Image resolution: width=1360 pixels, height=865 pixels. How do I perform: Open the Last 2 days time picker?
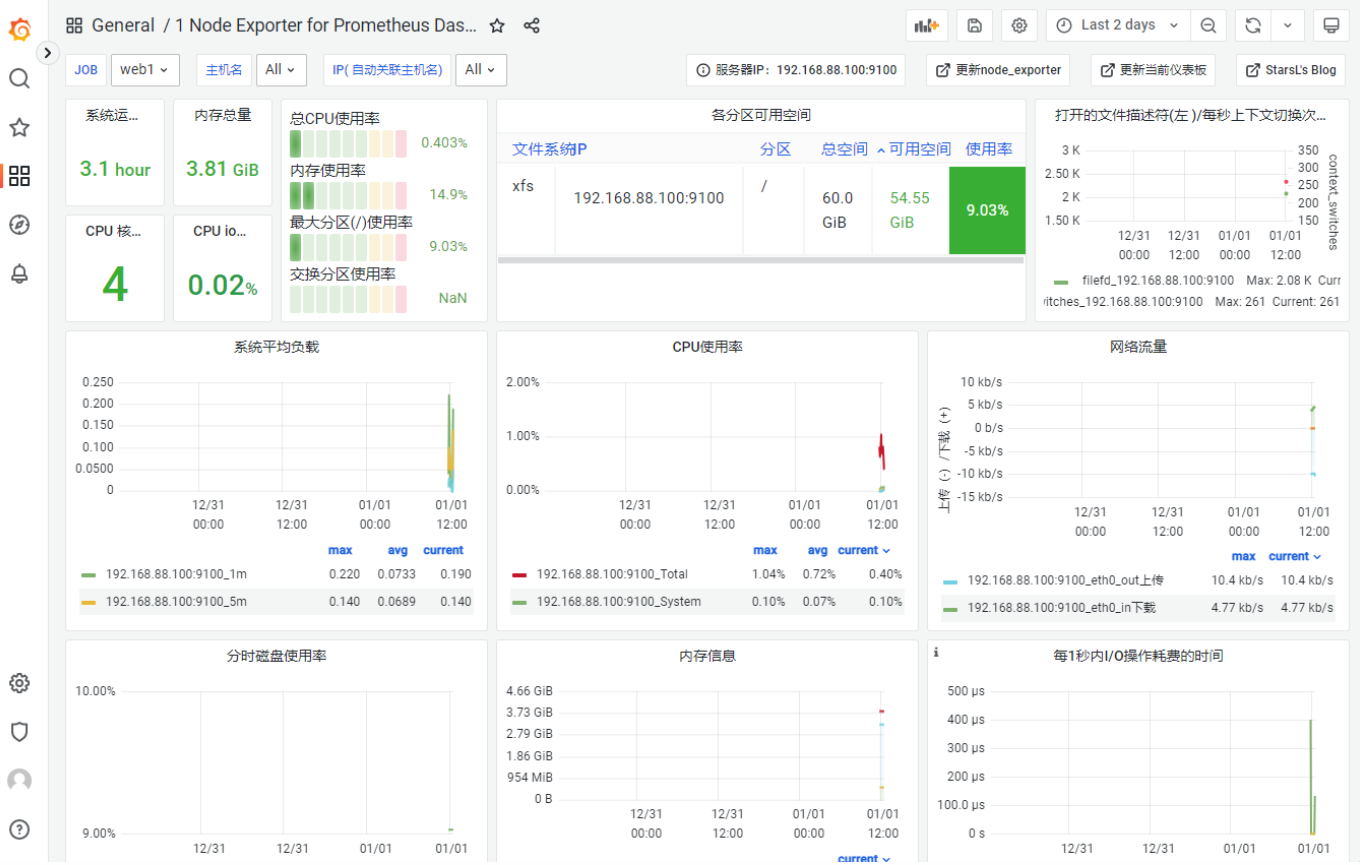point(1118,25)
